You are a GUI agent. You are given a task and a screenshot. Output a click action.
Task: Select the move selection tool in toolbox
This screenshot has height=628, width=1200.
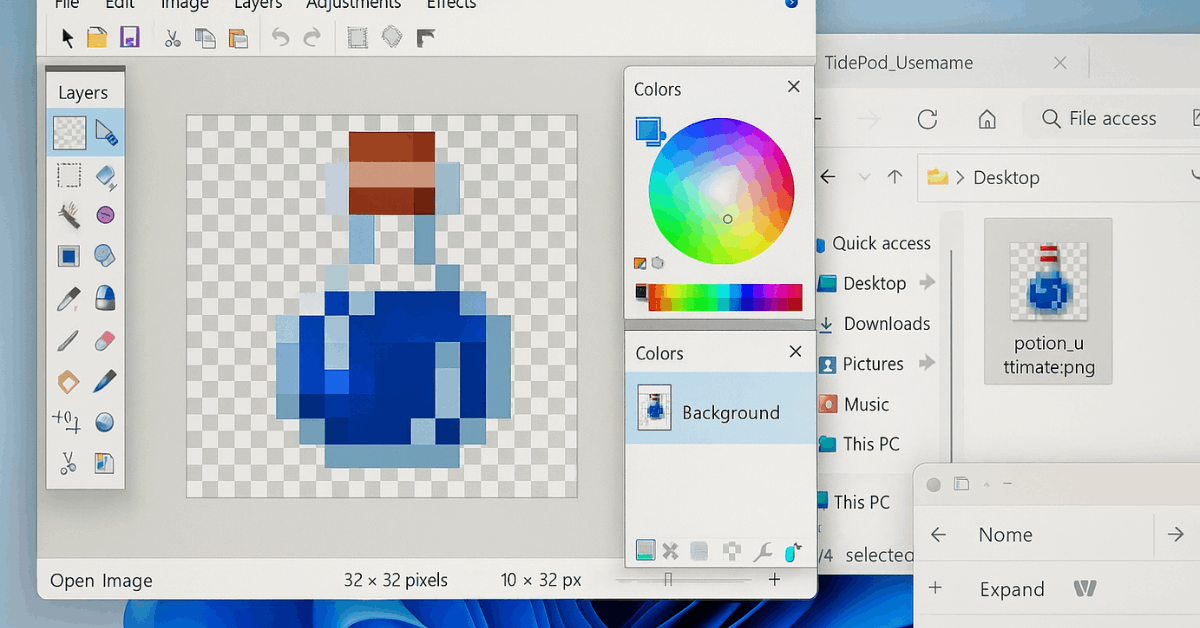pos(106,132)
